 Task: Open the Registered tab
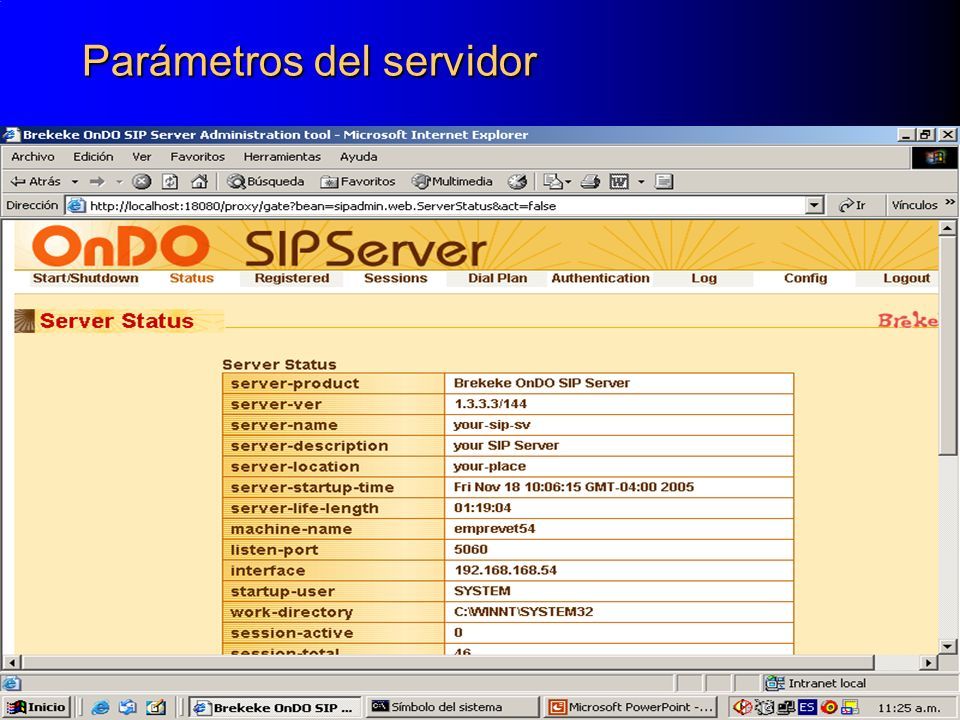coord(291,278)
